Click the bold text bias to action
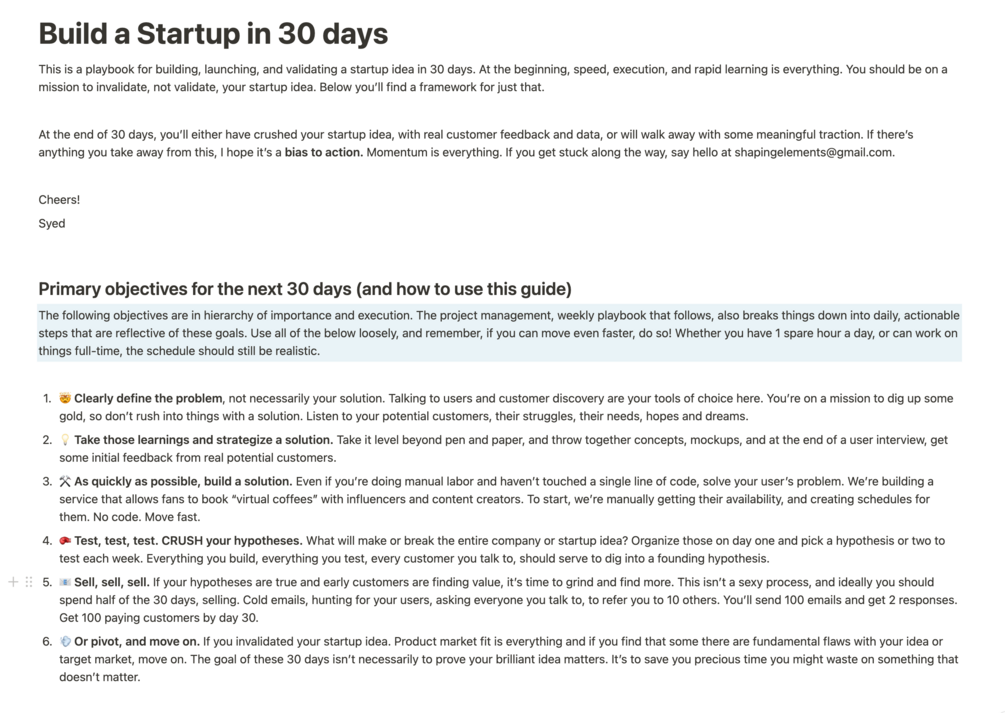 tap(323, 153)
